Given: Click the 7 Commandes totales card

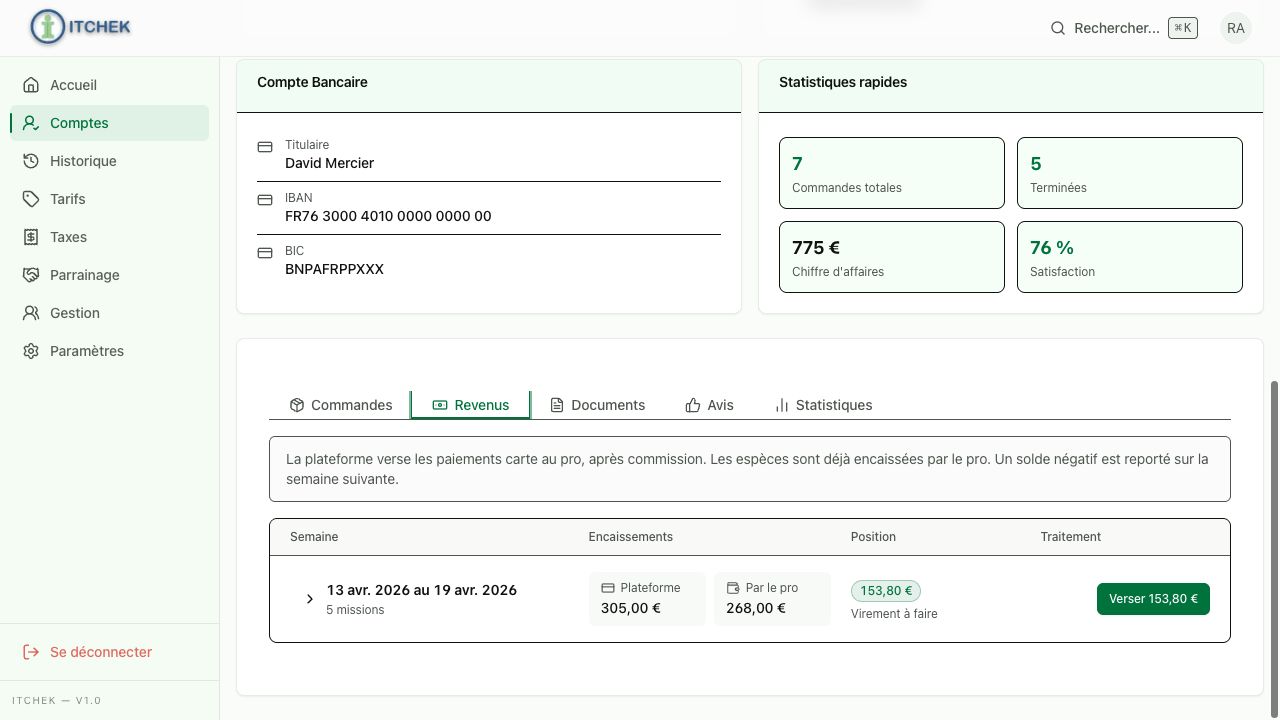Looking at the screenshot, I should 891,173.
